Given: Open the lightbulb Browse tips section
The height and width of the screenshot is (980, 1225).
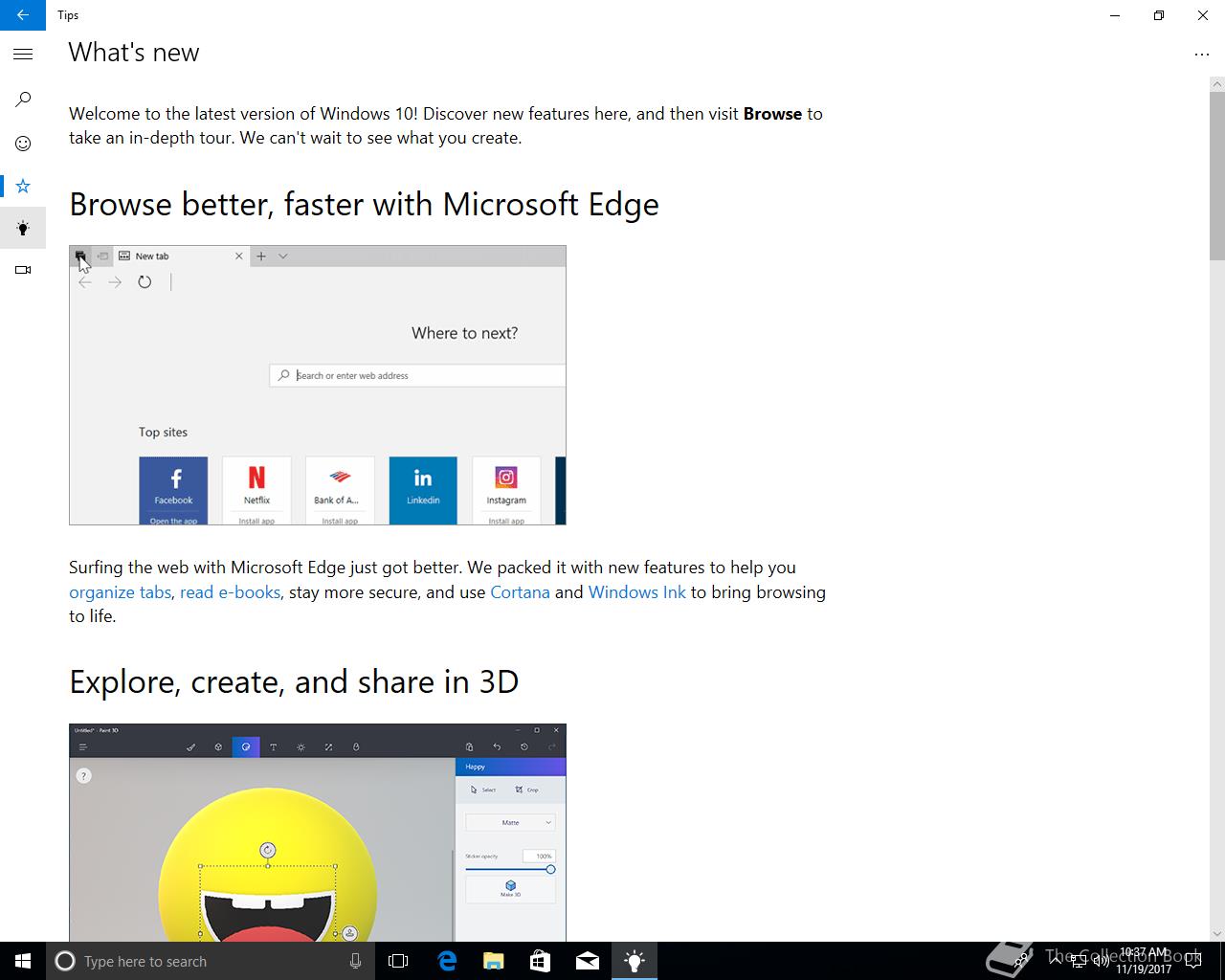Looking at the screenshot, I should click(23, 228).
